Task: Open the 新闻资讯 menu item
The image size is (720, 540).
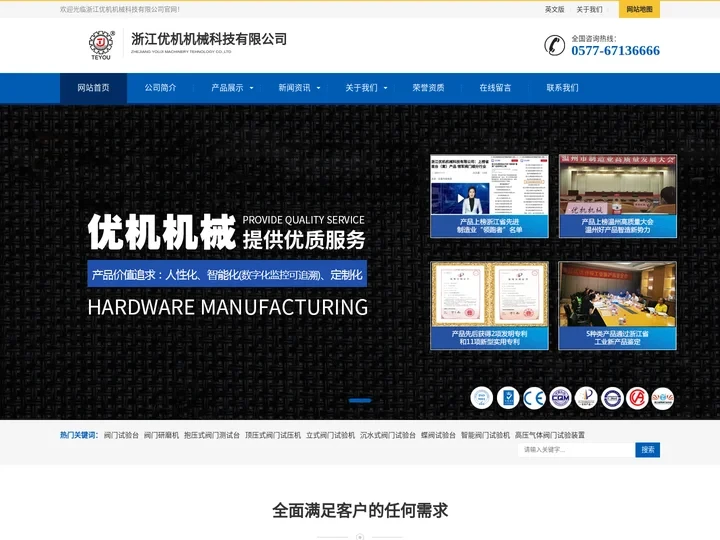Action: (x=294, y=88)
